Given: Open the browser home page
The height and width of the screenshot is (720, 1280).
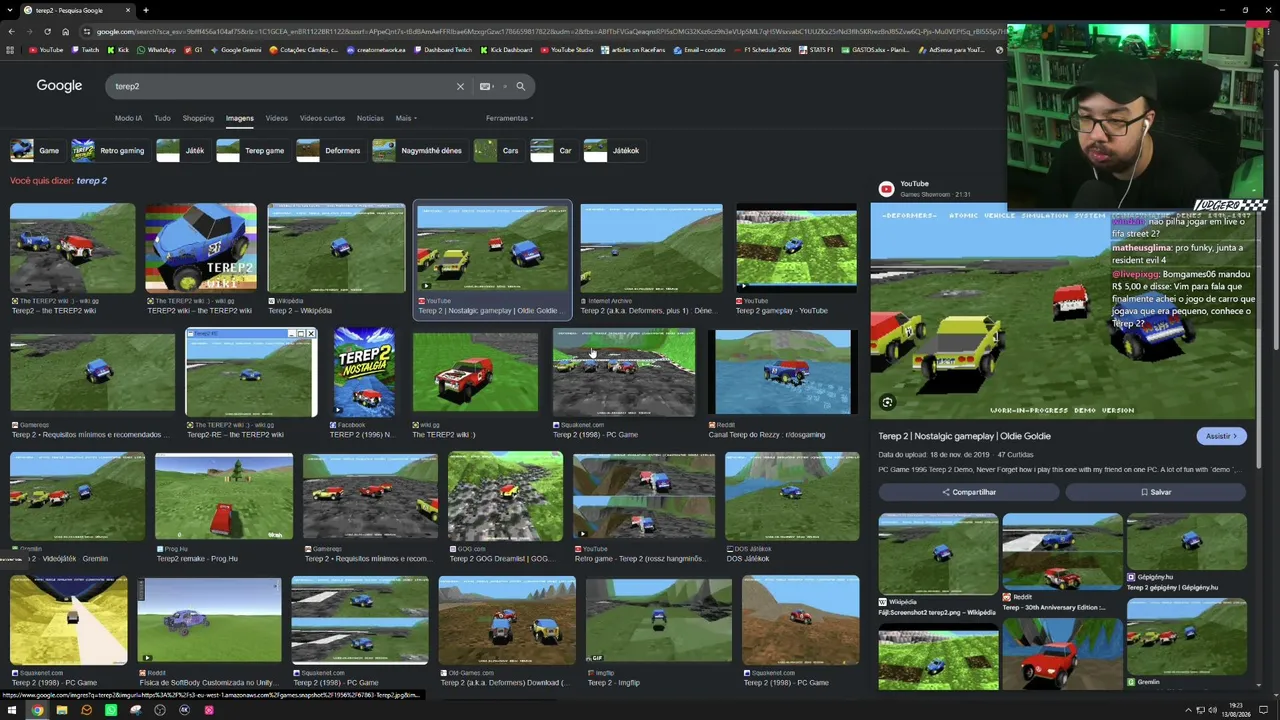Looking at the screenshot, I should tap(66, 32).
